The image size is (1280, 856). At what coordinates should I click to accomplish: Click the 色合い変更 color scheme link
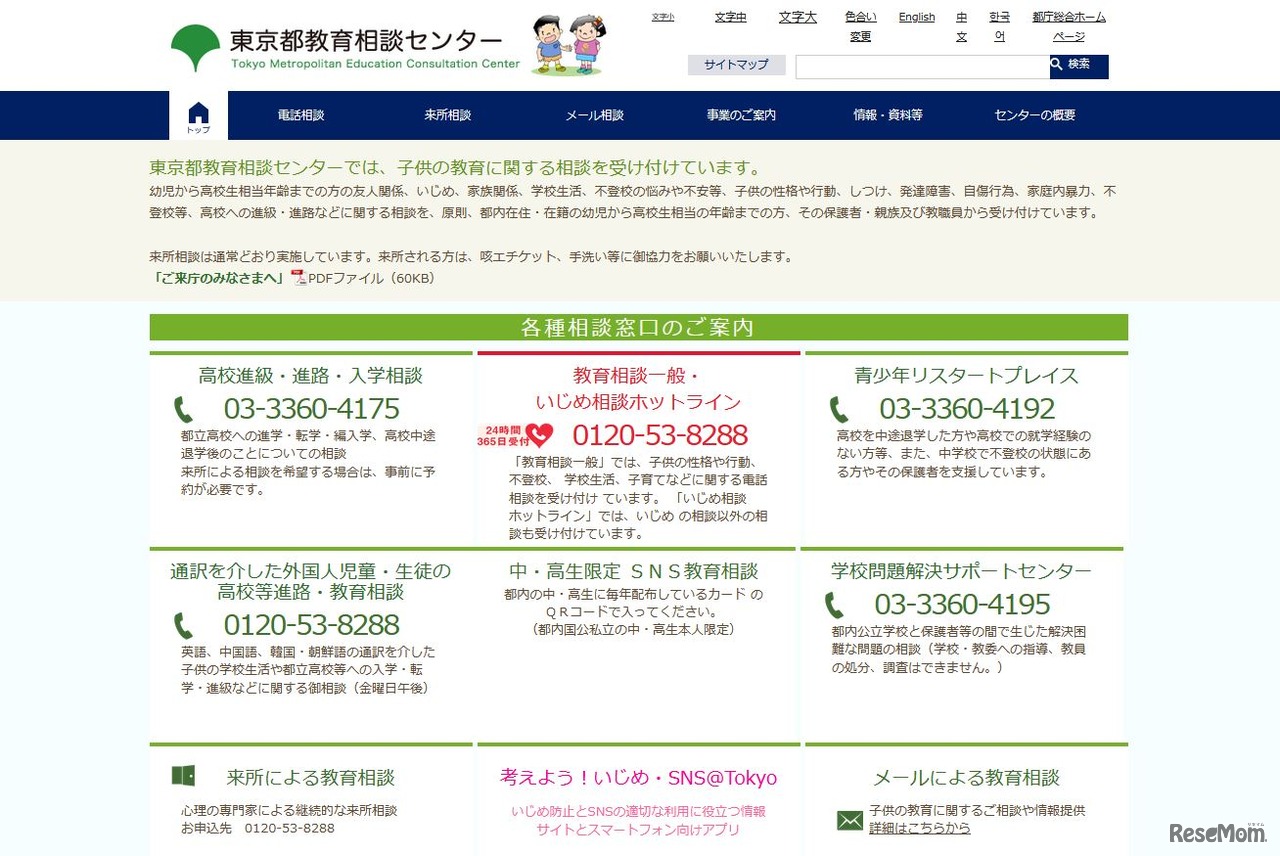861,27
